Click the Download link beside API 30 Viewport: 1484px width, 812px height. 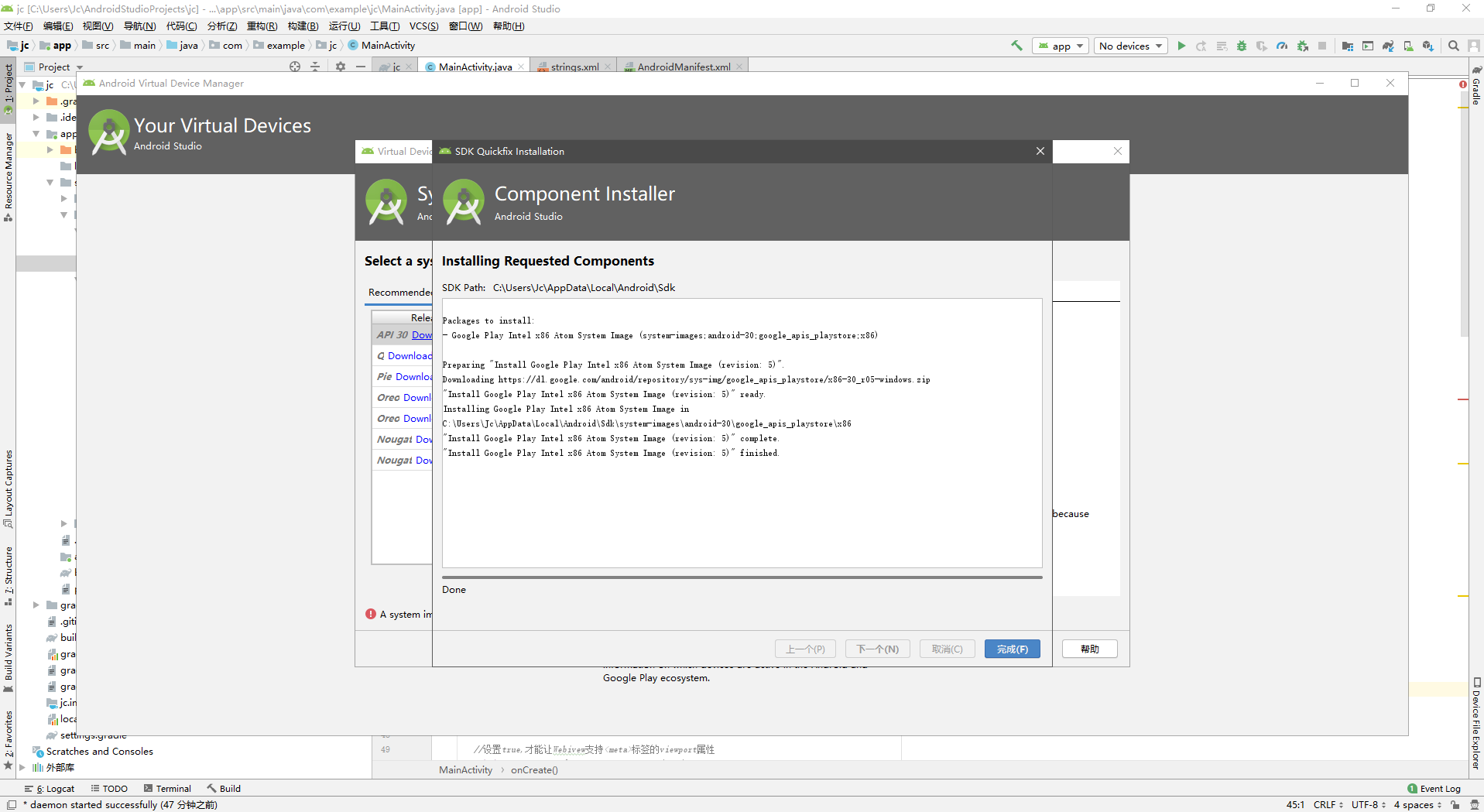pos(422,334)
